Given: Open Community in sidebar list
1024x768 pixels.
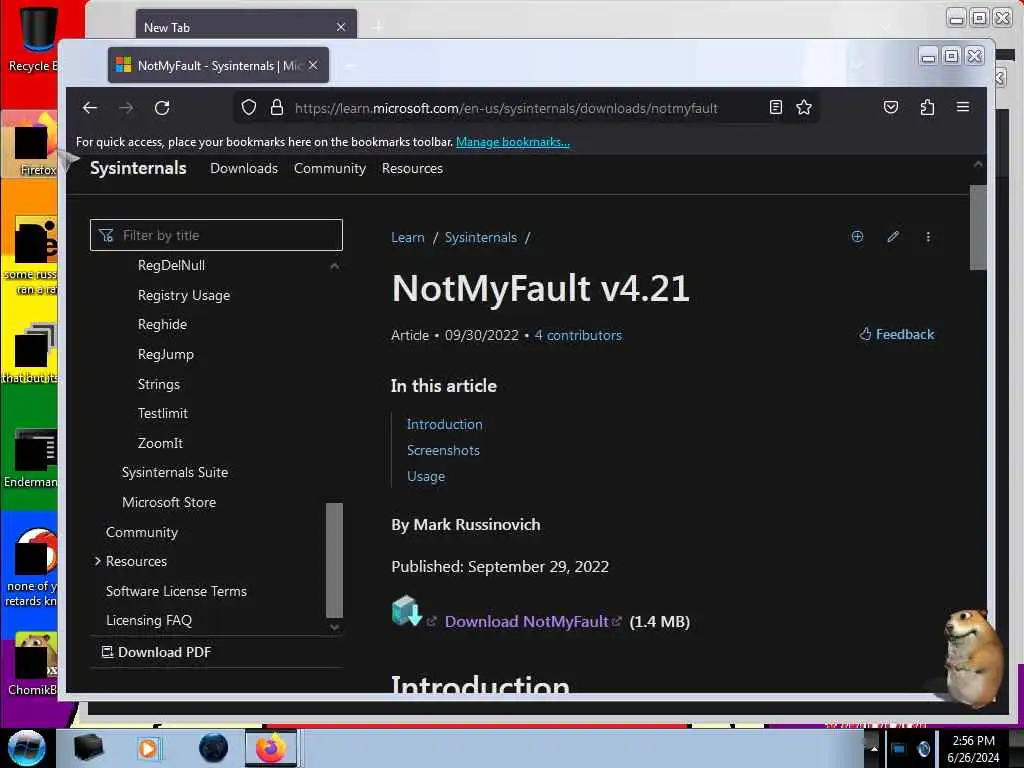Looking at the screenshot, I should coord(142,532).
